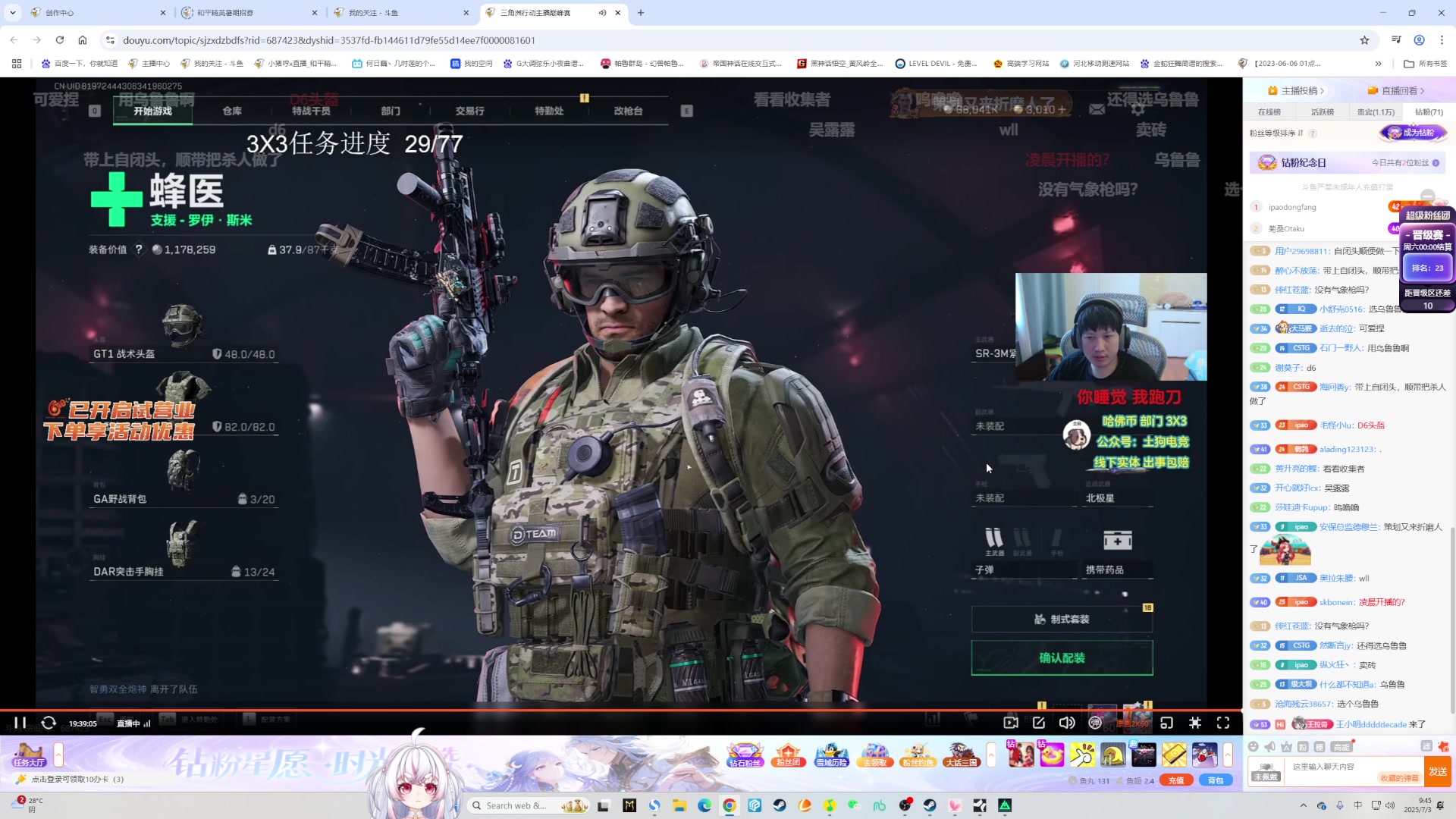
Task: Expand the activity icons list arrow
Action: 990,755
